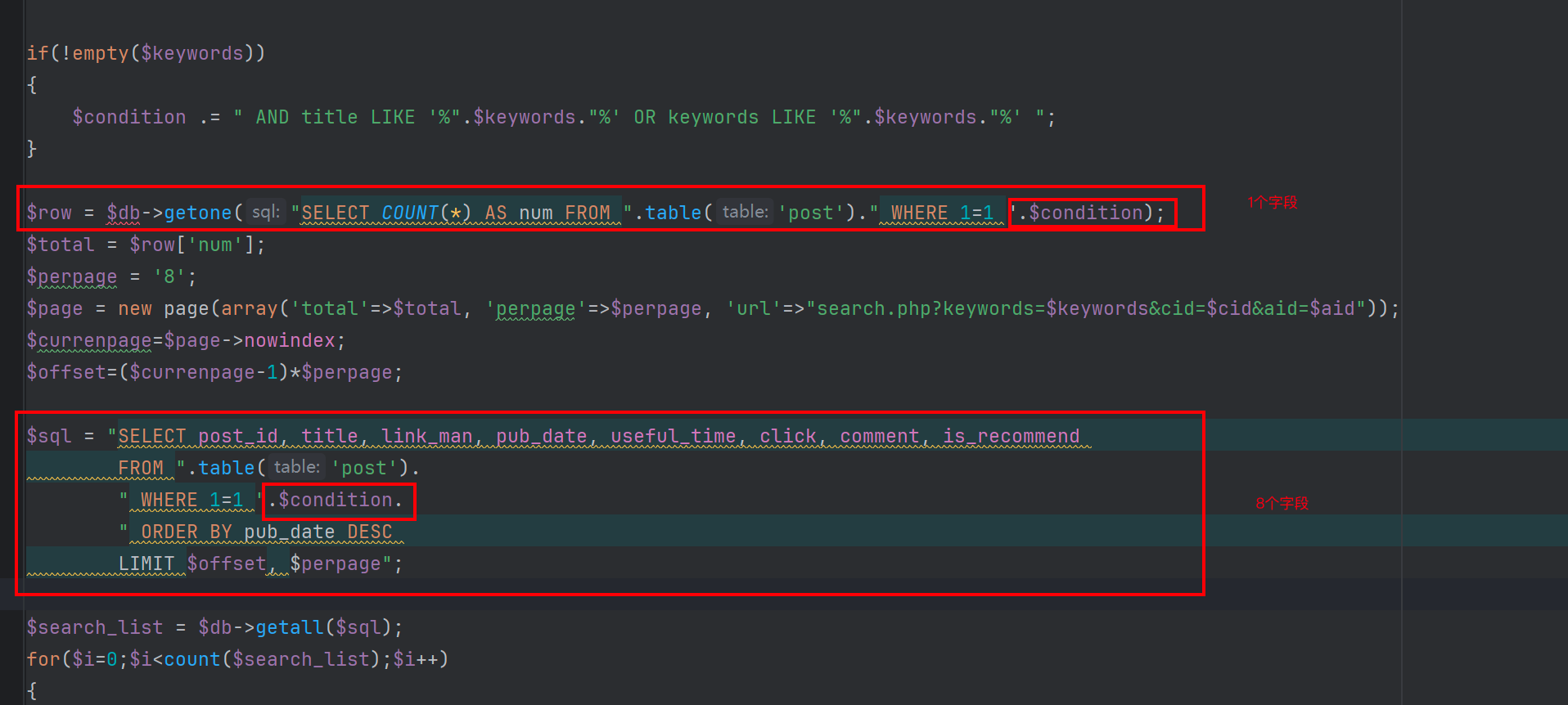The height and width of the screenshot is (705, 1568).
Task: Click the "table:" hint on the getone line
Action: pos(746,212)
